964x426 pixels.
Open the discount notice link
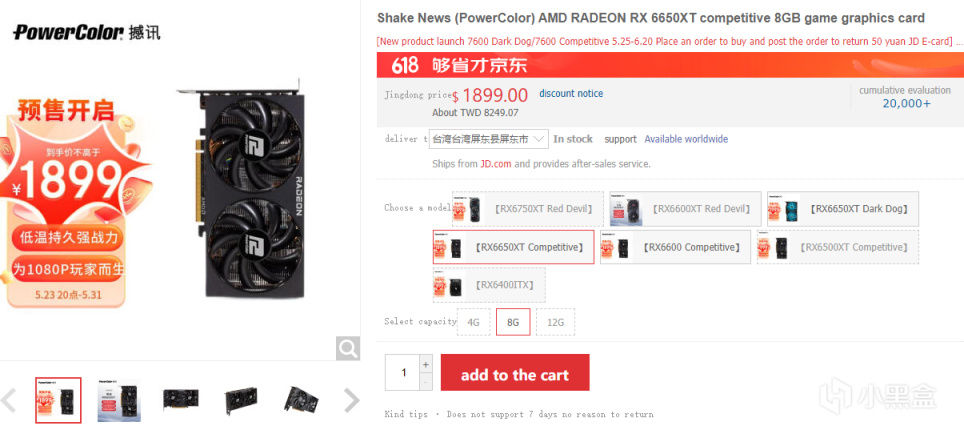571,93
